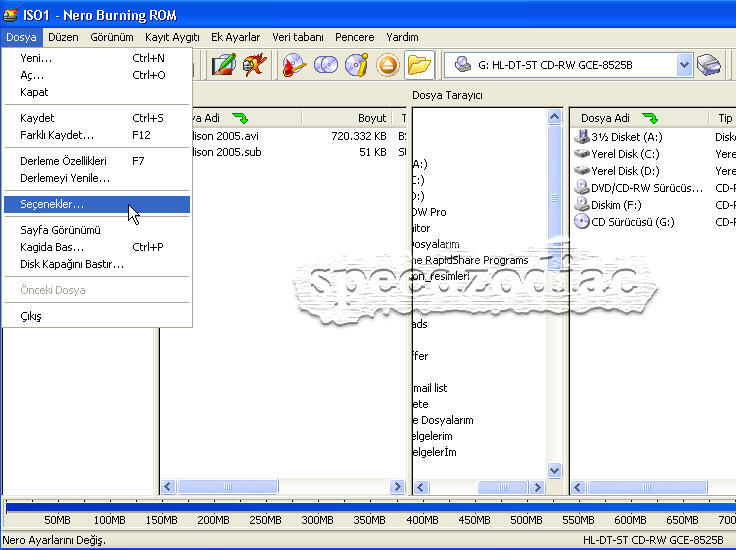
Task: Choose Disk Kapağını Bastır... menu entry
Action: click(x=97, y=264)
